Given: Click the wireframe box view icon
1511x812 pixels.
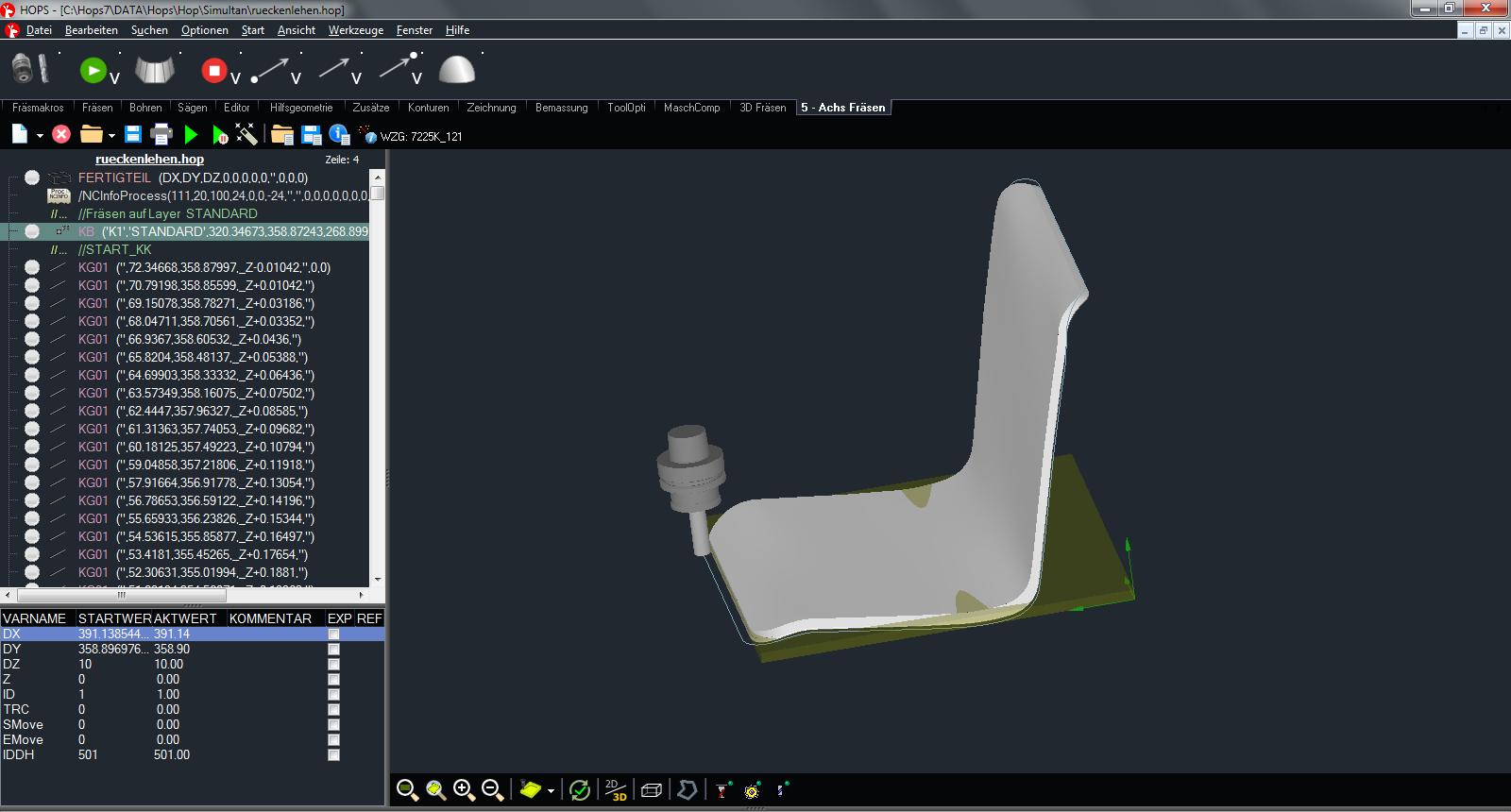Looking at the screenshot, I should click(x=651, y=790).
